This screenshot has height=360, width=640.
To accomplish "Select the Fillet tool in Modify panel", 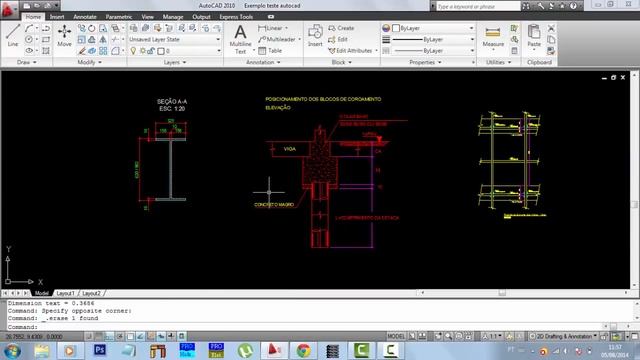I will click(x=116, y=51).
